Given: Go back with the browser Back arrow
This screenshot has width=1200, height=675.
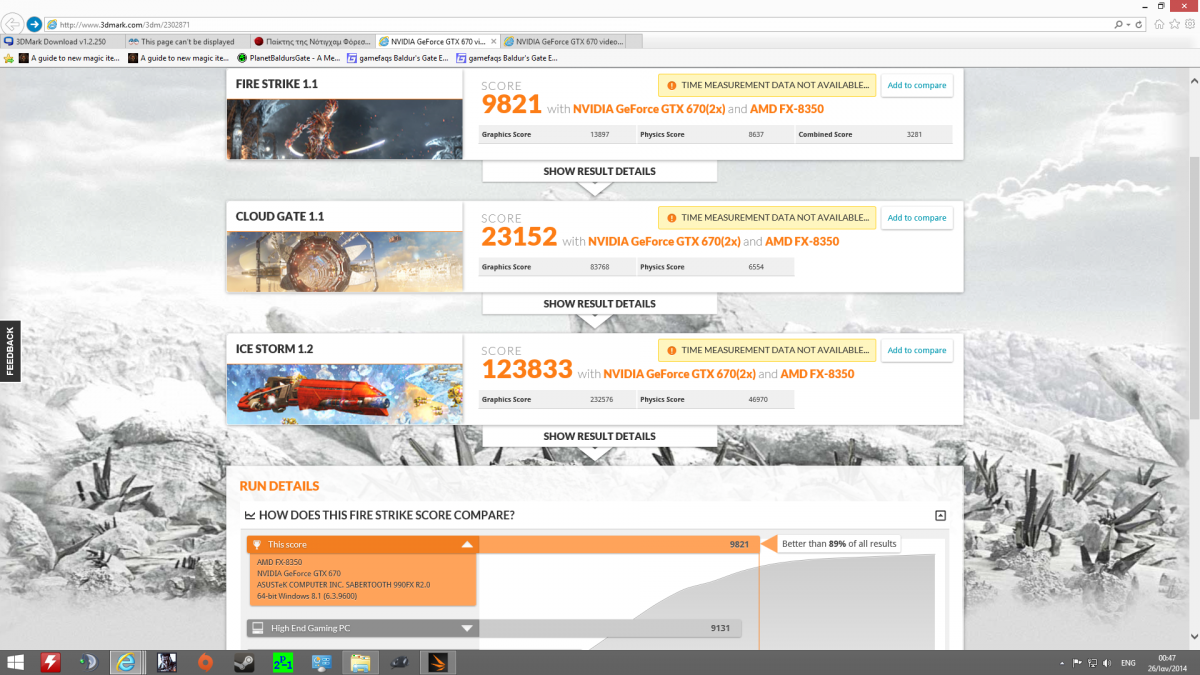Looking at the screenshot, I should 13,23.
